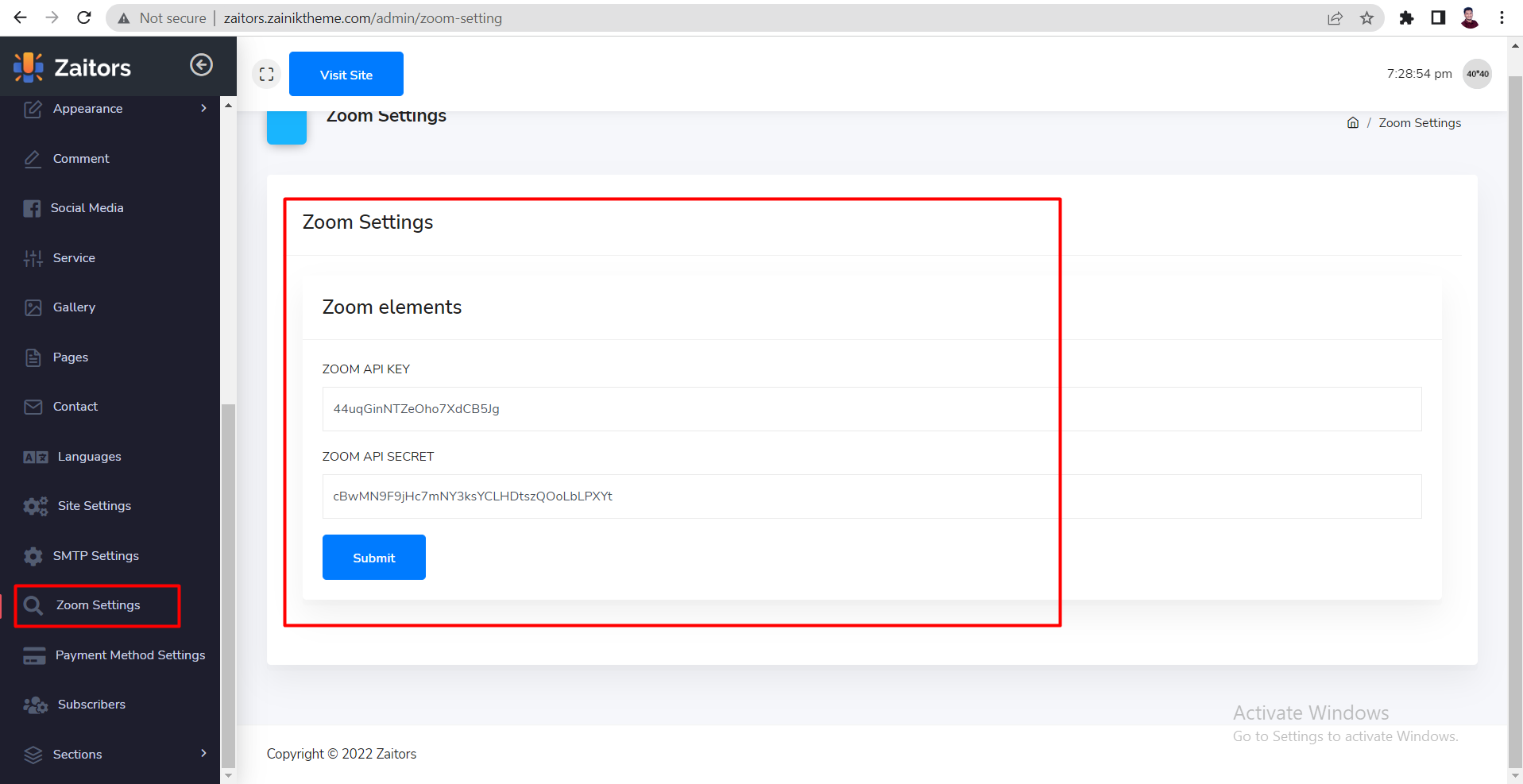
Task: Click the page scrollbar up arrow
Action: [x=1515, y=45]
